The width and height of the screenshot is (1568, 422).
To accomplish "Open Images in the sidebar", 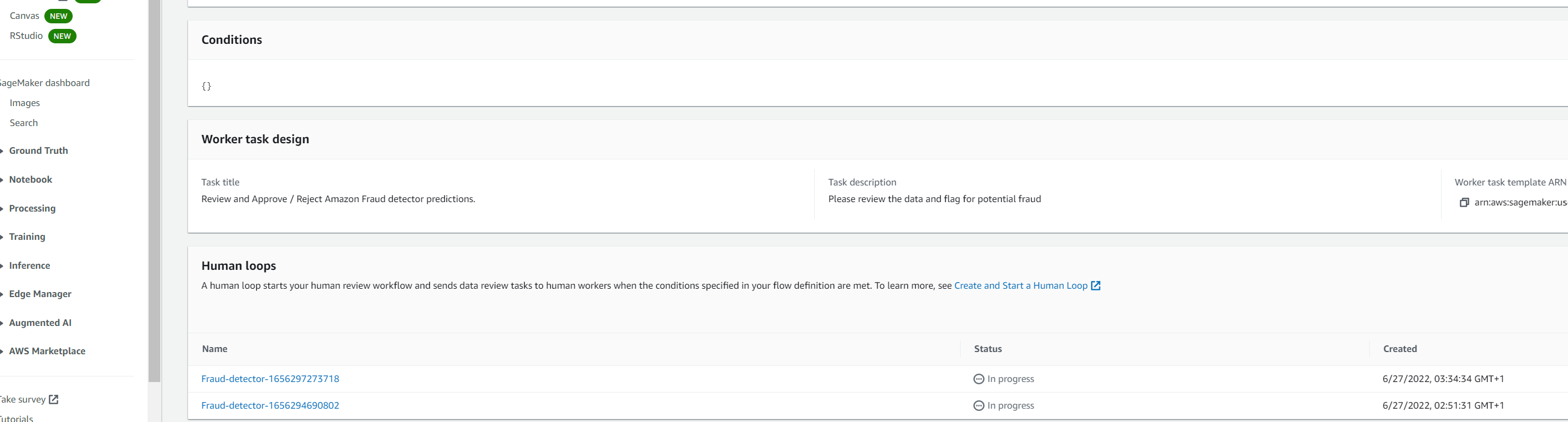I will pyautogui.click(x=24, y=103).
